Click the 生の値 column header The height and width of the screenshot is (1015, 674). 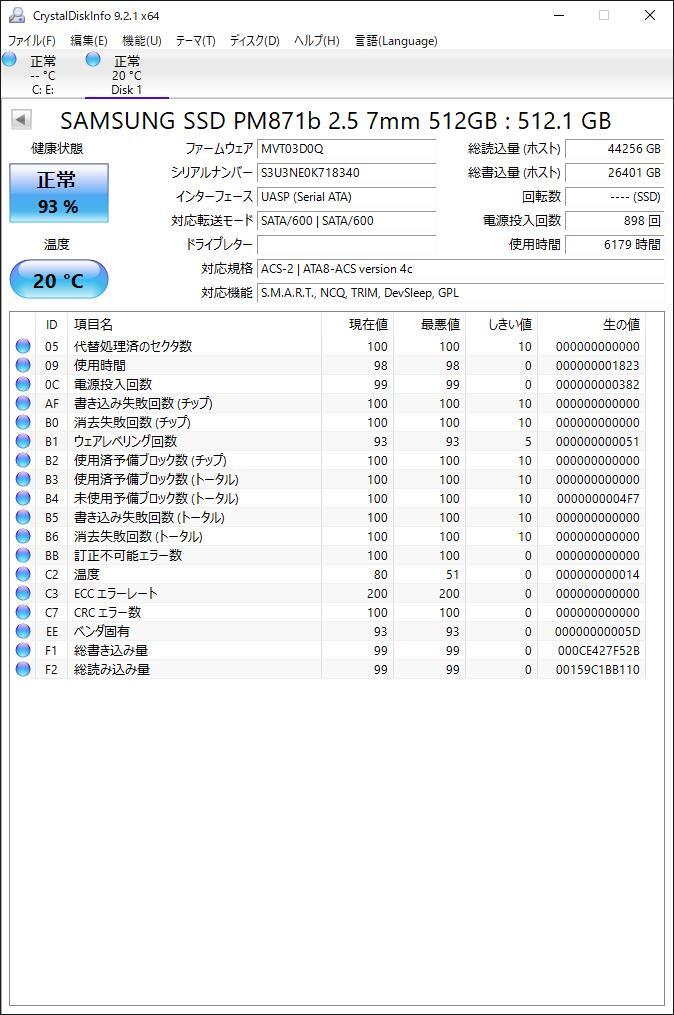tap(591, 325)
